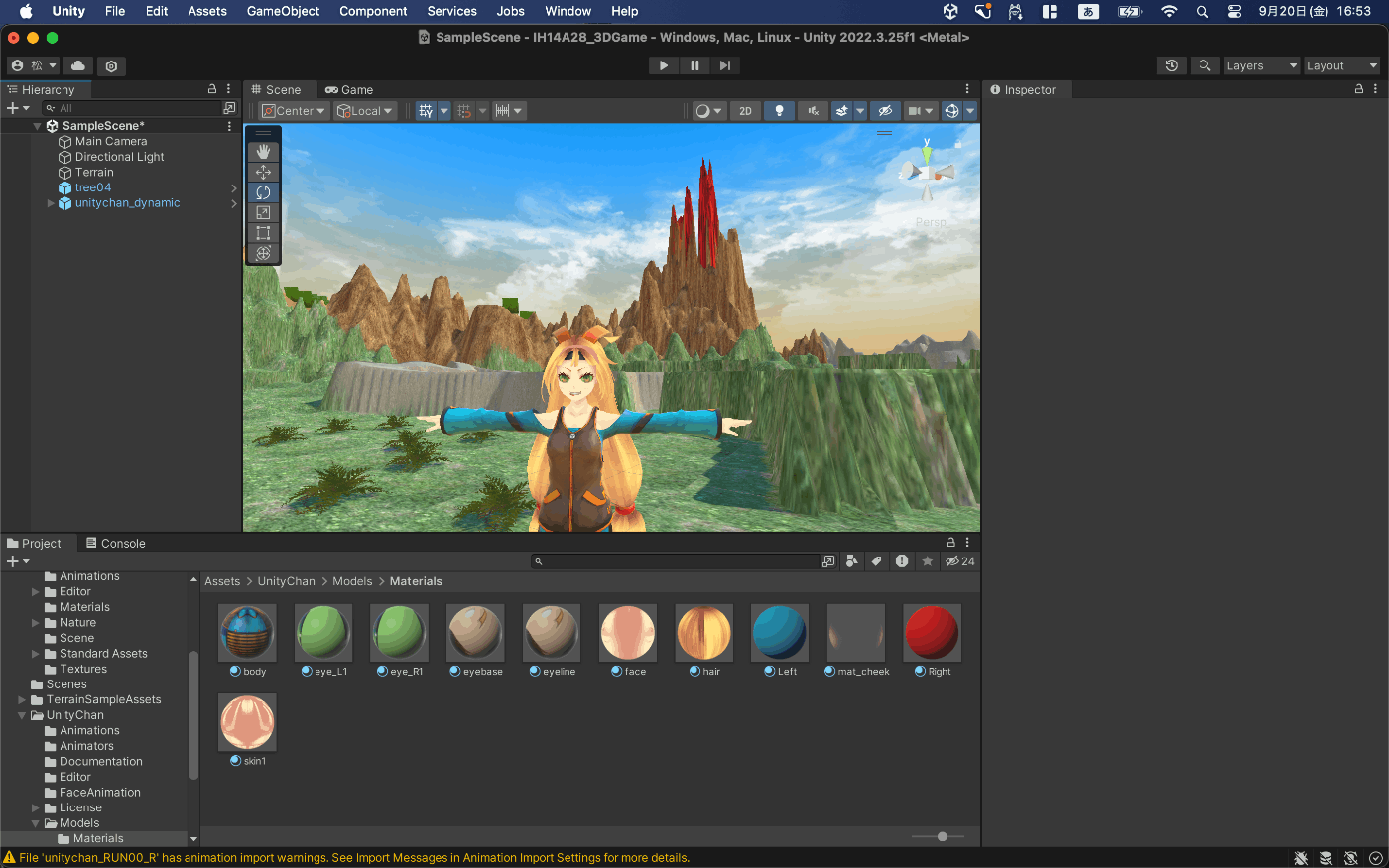Toggle scene effects (skybox, fog) button
This screenshot has width=1389, height=868.
tap(841, 111)
